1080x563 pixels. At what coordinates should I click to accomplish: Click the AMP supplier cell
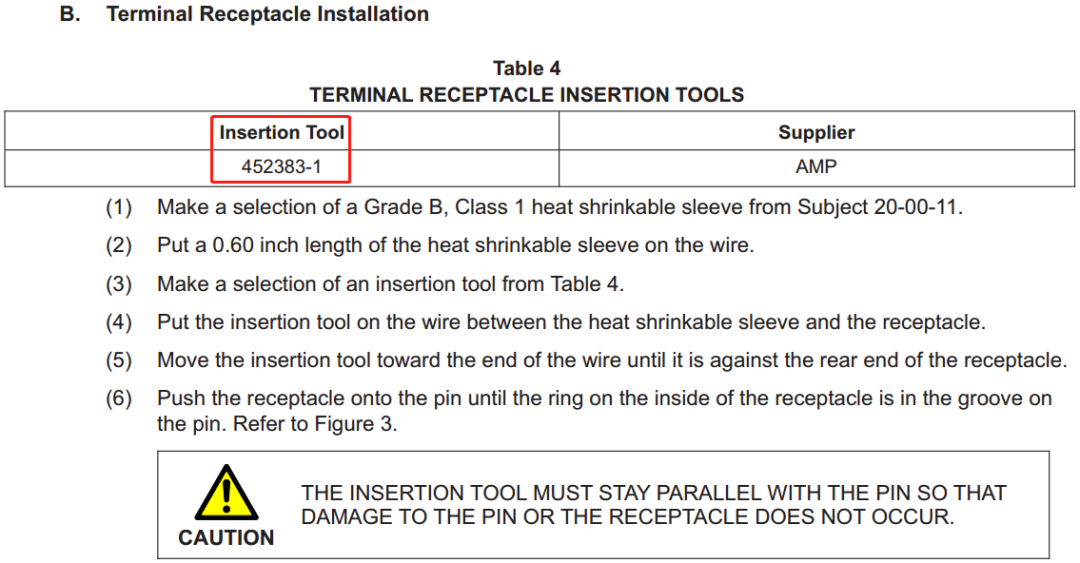[x=816, y=167]
